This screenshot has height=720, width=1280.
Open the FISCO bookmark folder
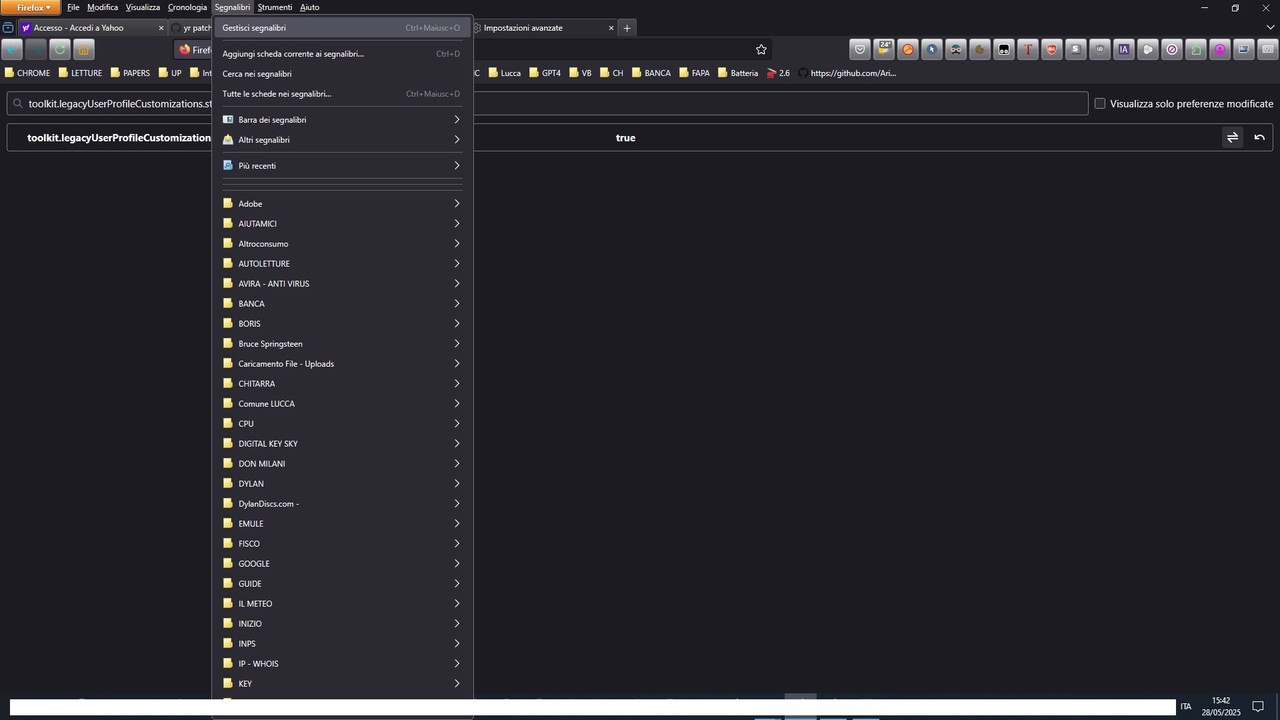tap(342, 543)
